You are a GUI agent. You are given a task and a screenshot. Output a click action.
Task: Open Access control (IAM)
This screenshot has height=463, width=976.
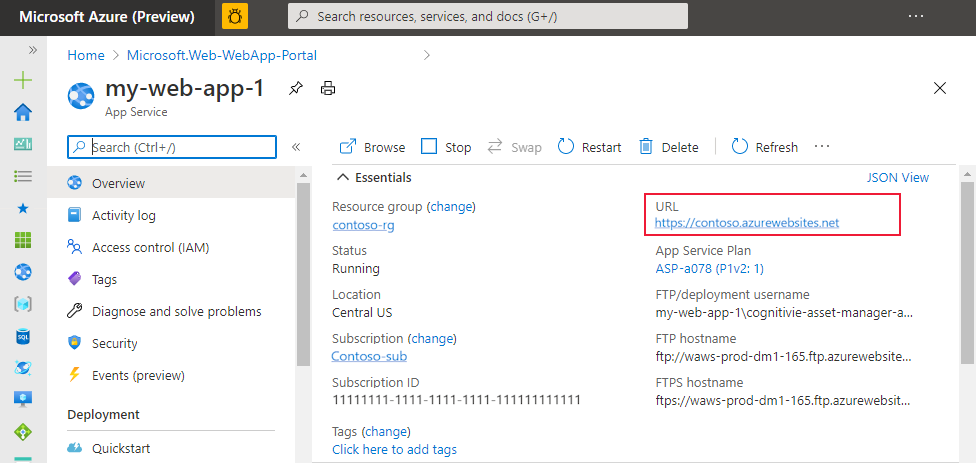click(x=171, y=248)
